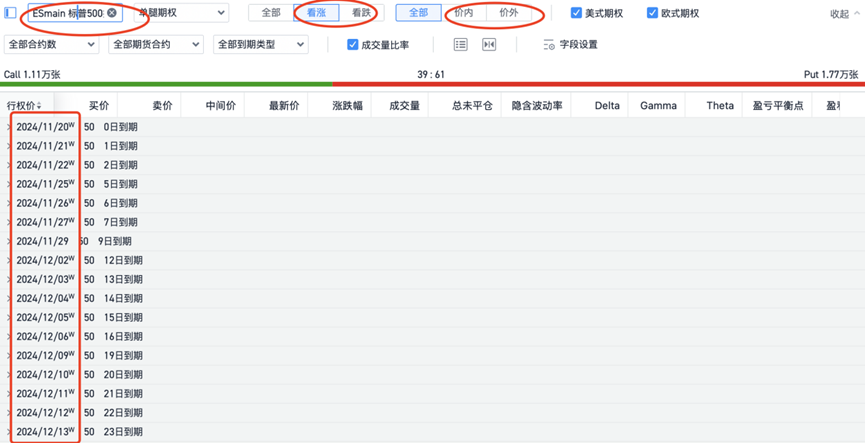Select the 2024/12/12 '22日到期' row

[432, 413]
